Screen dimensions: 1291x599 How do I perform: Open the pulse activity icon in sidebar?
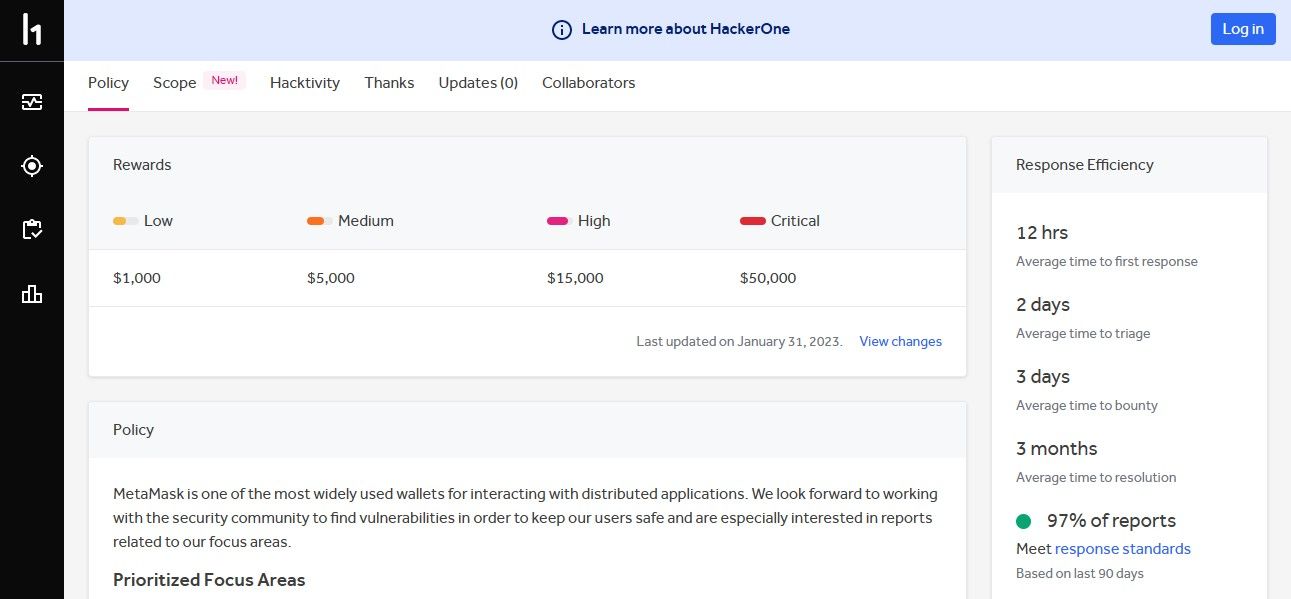click(32, 102)
